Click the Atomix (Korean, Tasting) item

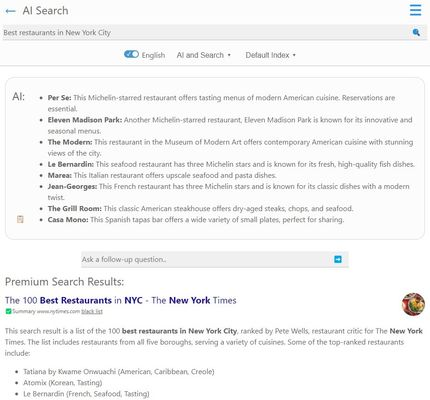(63, 383)
